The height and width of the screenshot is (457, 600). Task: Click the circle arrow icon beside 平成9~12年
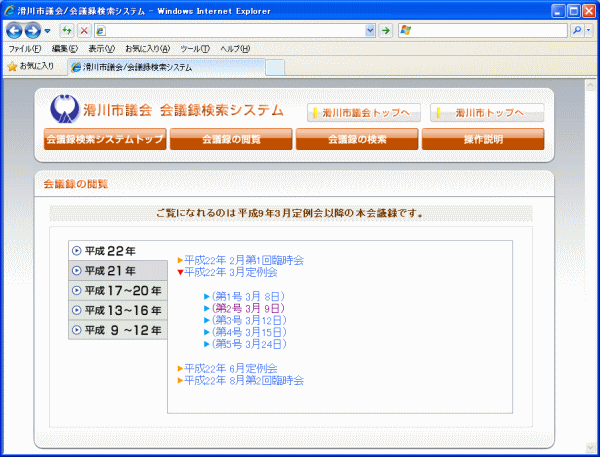[77, 330]
